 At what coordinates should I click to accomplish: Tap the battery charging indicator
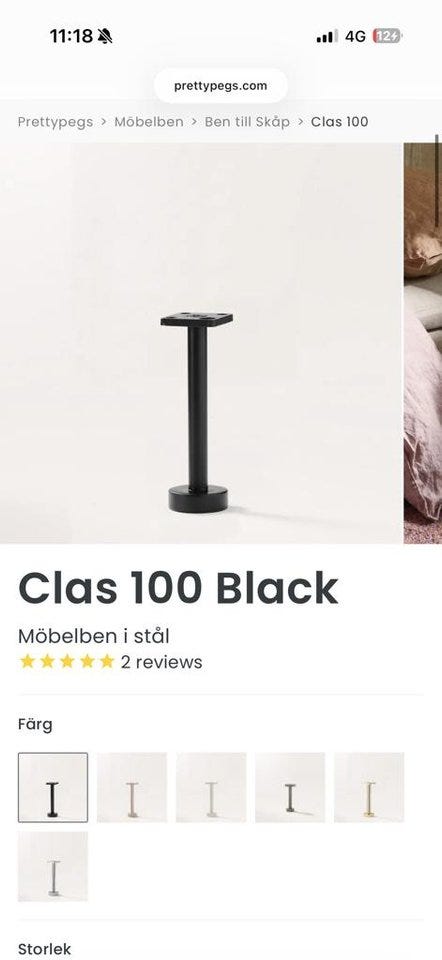click(x=387, y=37)
